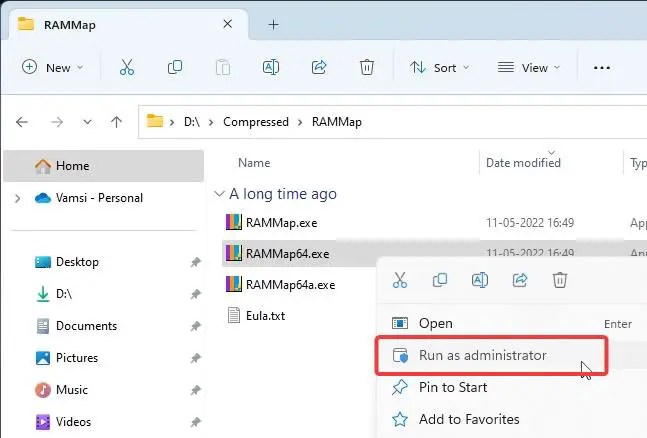The image size is (647, 438).
Task: Open Music in the navigation pane
Action: point(71,390)
